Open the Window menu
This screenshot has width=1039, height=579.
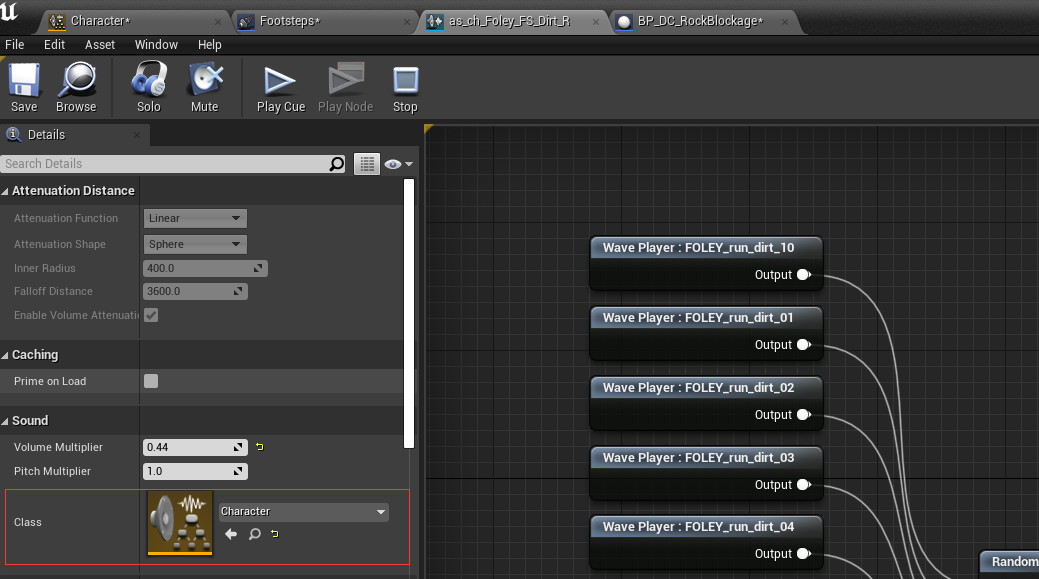[156, 44]
